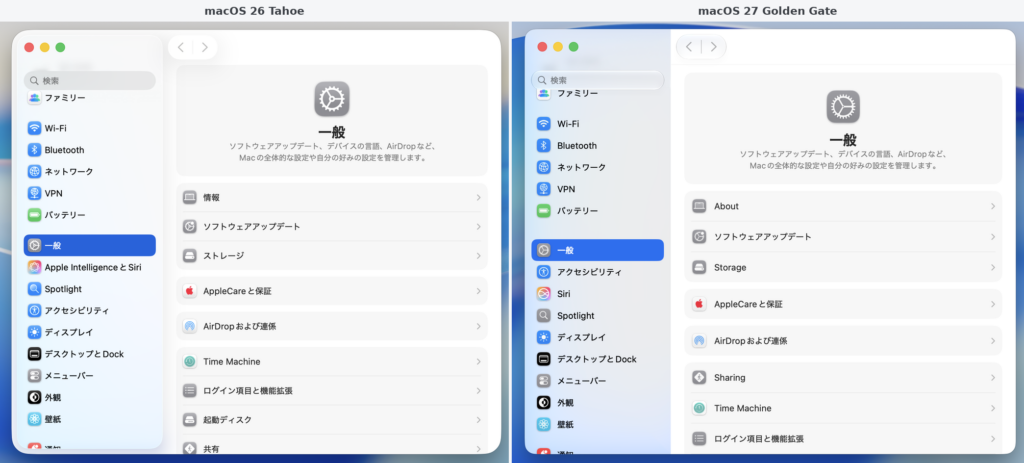Open ネットワーク icon in Golden Gate sidebar
1024x463 pixels.
543,167
